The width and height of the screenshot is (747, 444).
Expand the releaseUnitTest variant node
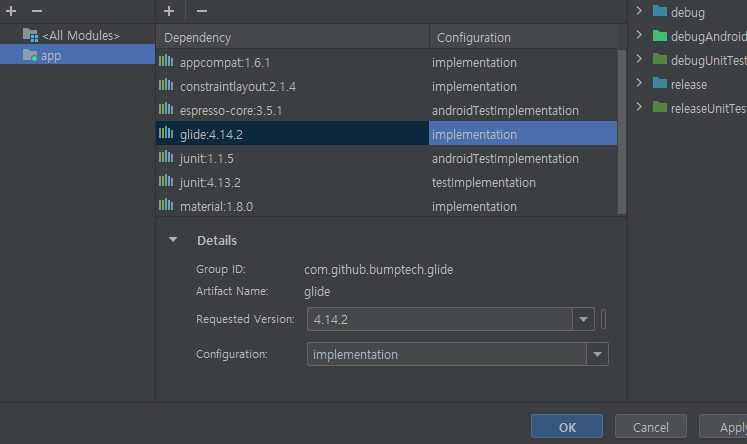(x=639, y=107)
